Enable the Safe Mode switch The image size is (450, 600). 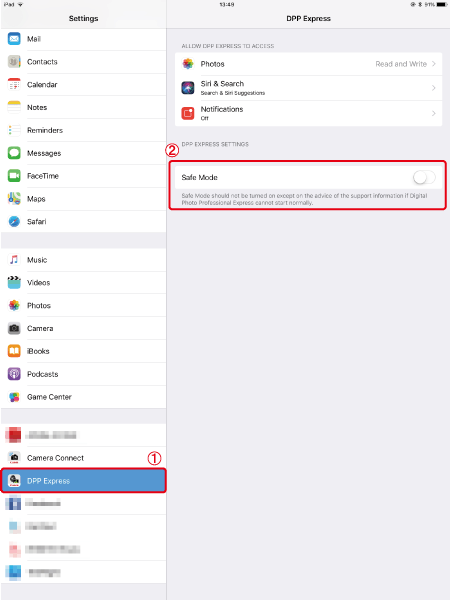(424, 177)
